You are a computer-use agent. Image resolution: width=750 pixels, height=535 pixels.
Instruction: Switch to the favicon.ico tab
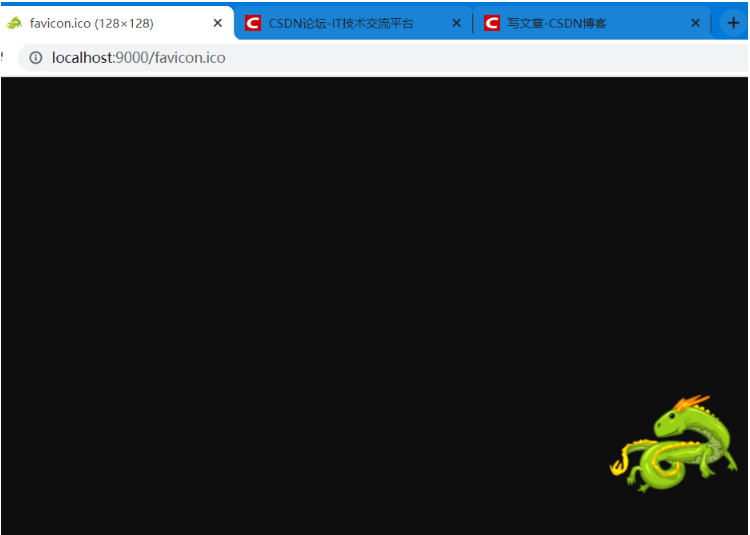[117, 23]
